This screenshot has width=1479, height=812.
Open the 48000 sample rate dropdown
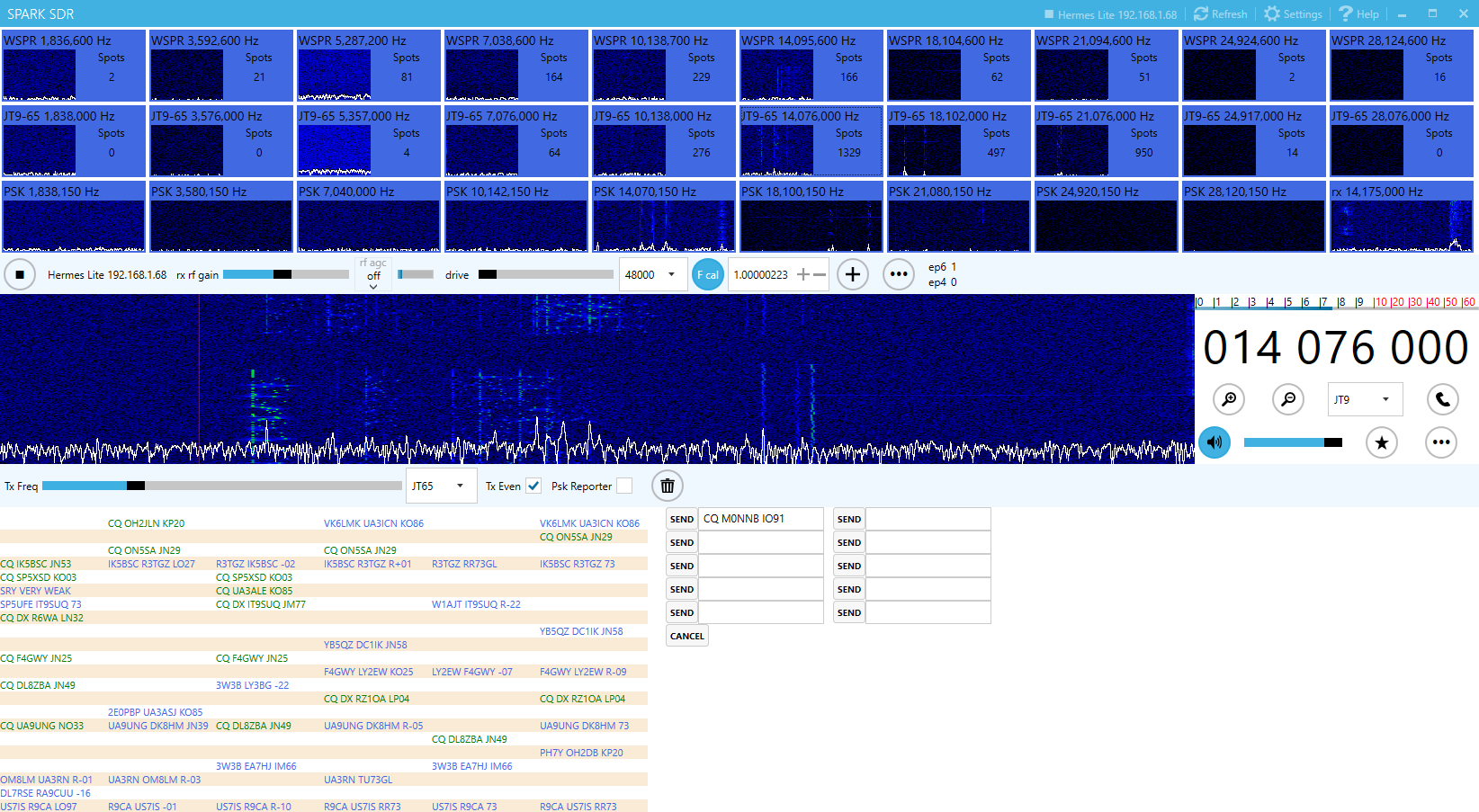(x=651, y=274)
